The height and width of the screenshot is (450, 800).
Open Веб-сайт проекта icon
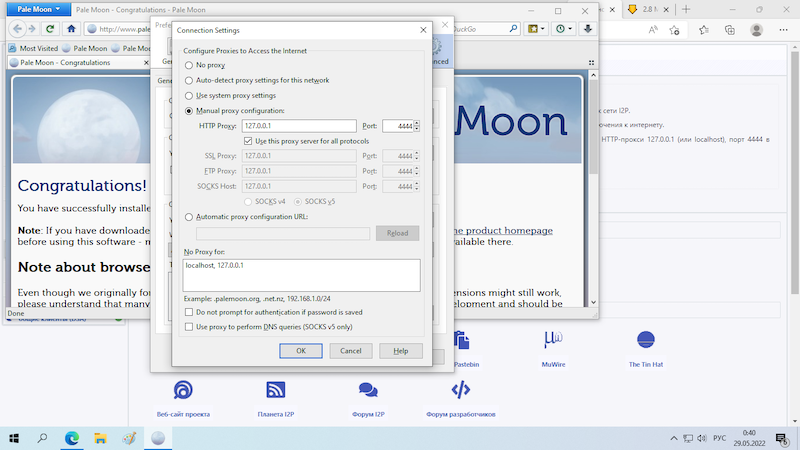(184, 390)
